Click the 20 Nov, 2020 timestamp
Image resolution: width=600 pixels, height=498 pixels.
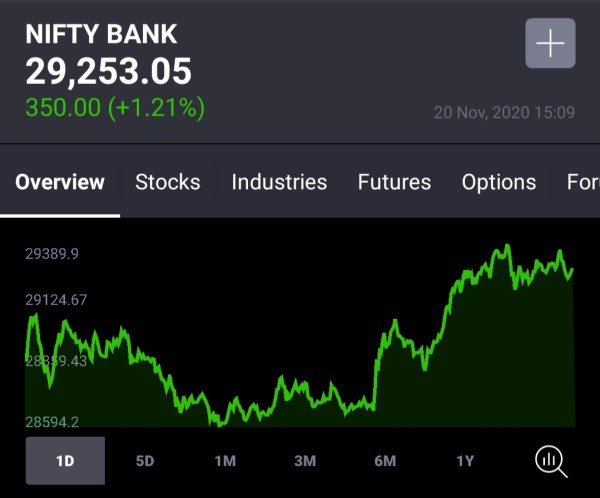504,112
